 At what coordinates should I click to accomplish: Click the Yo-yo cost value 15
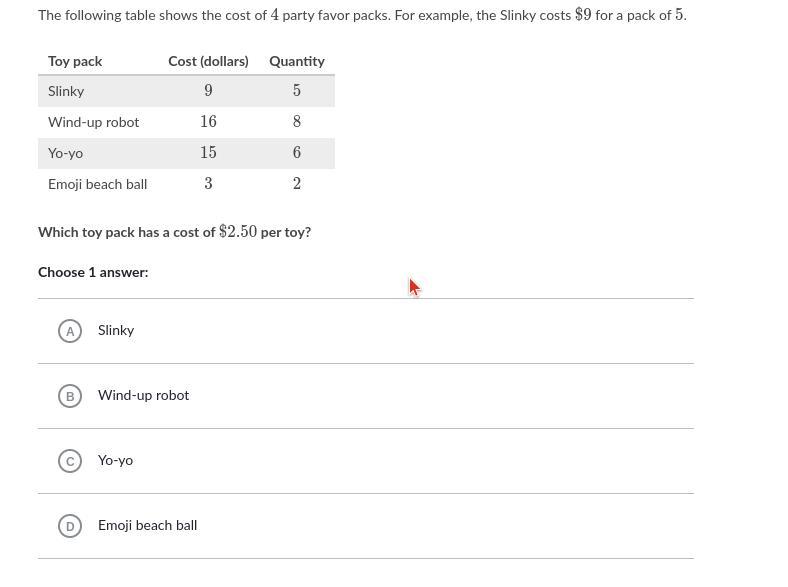208,152
